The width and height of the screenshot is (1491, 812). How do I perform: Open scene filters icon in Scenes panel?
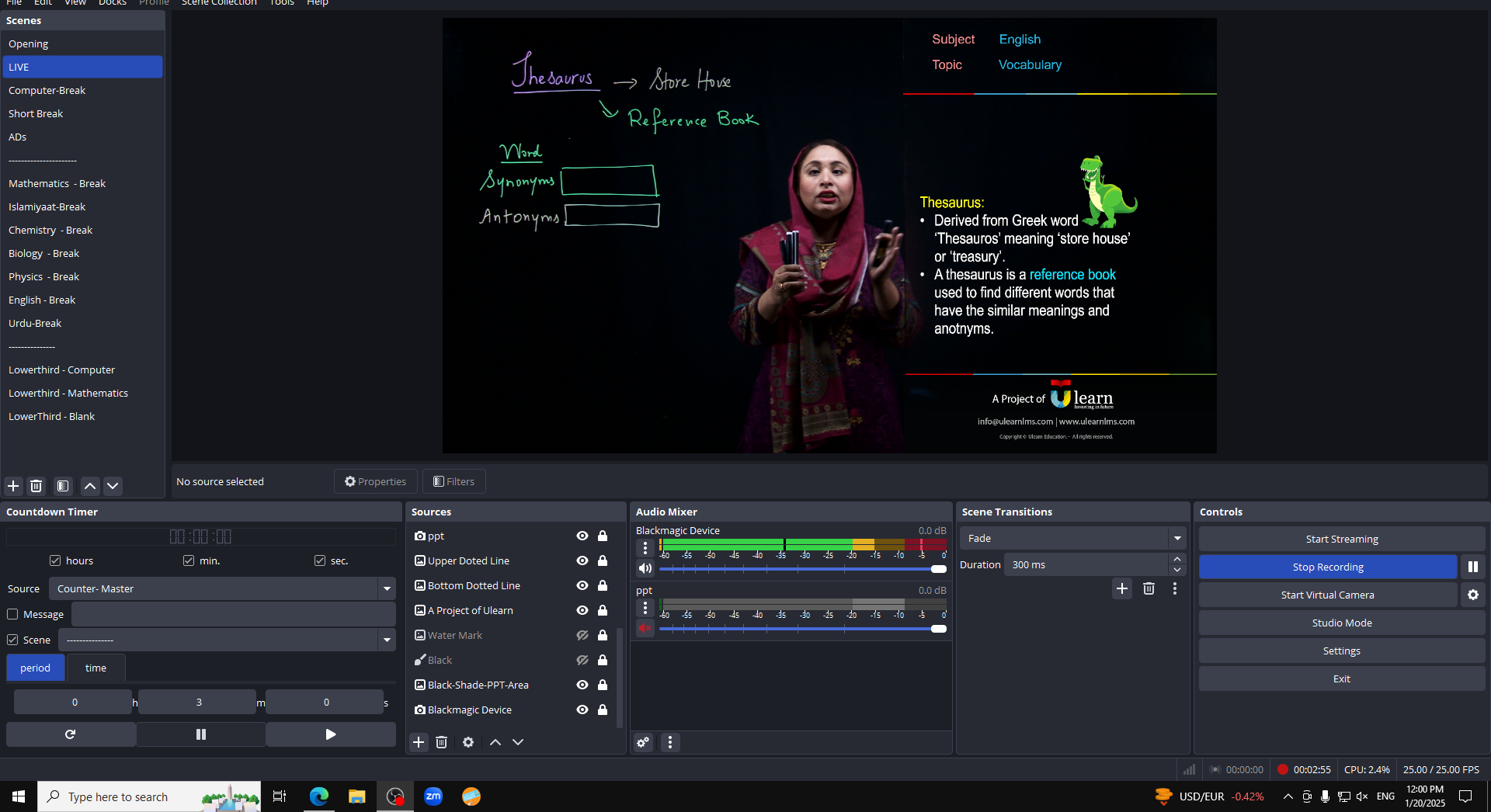(x=63, y=486)
